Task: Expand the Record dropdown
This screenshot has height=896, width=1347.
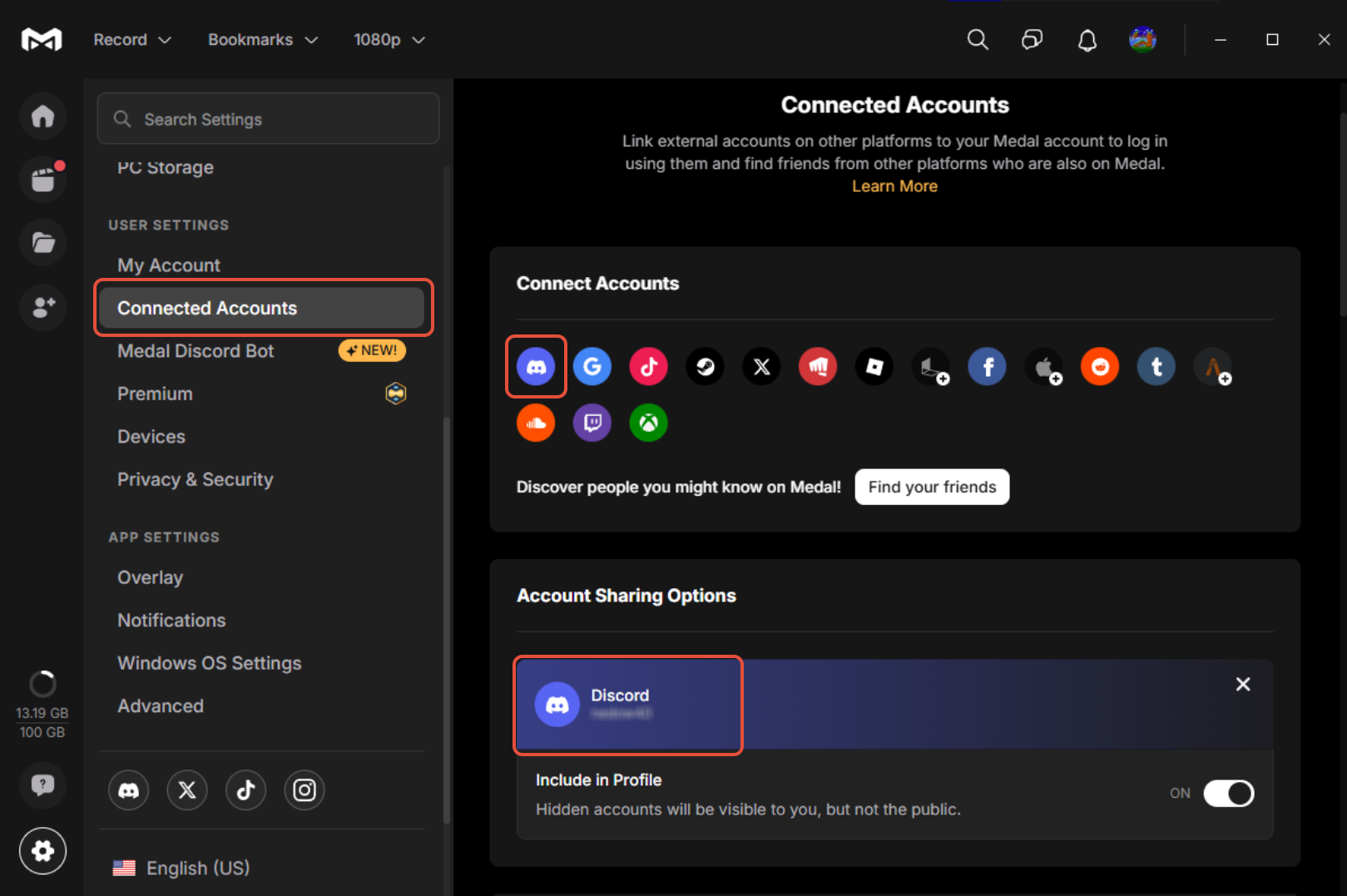Action: [x=132, y=39]
